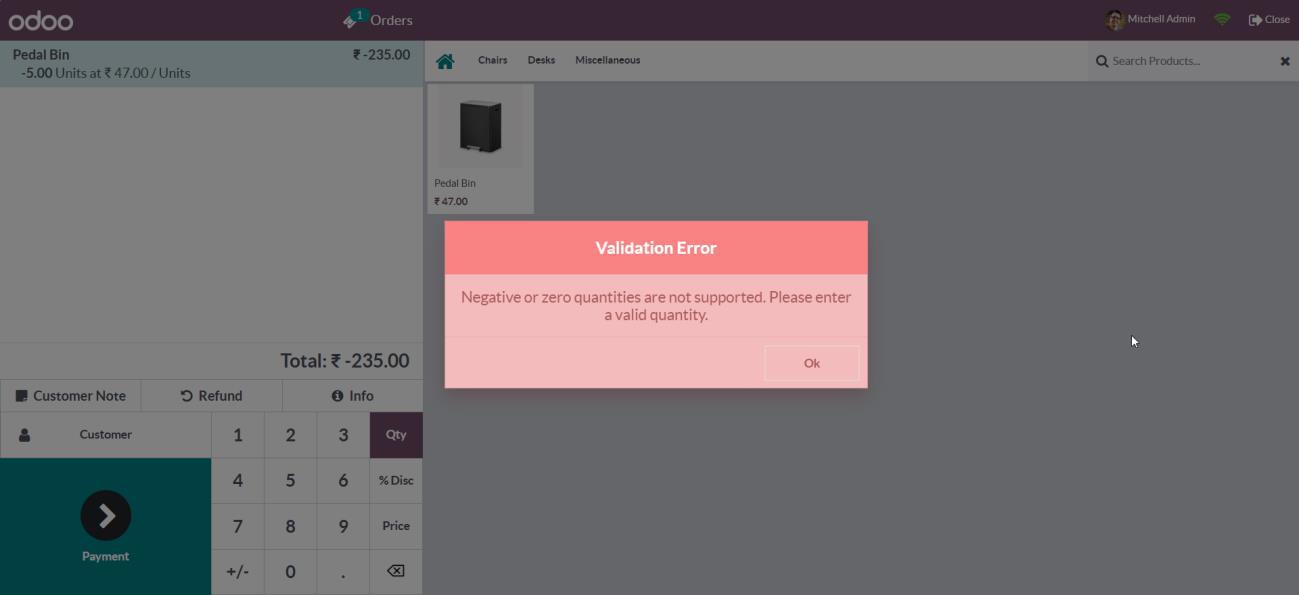The width and height of the screenshot is (1299, 595).
Task: Toggle the Qty numpad mode
Action: tap(396, 435)
